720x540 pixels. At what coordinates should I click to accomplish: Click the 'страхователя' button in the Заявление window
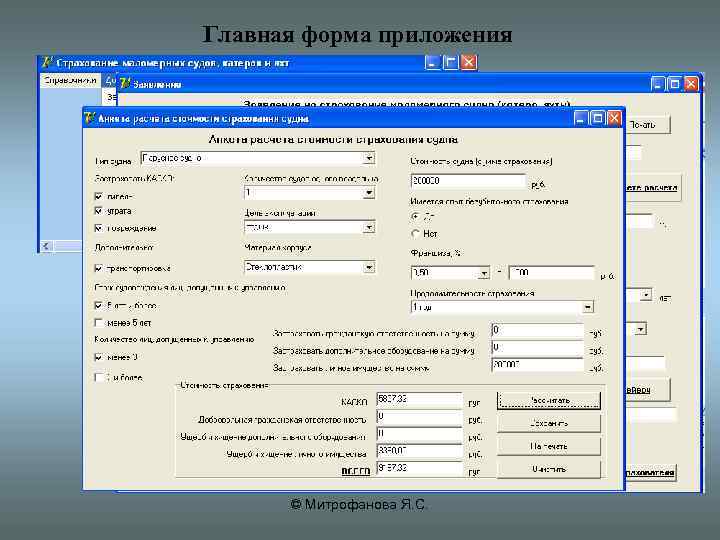pos(650,472)
